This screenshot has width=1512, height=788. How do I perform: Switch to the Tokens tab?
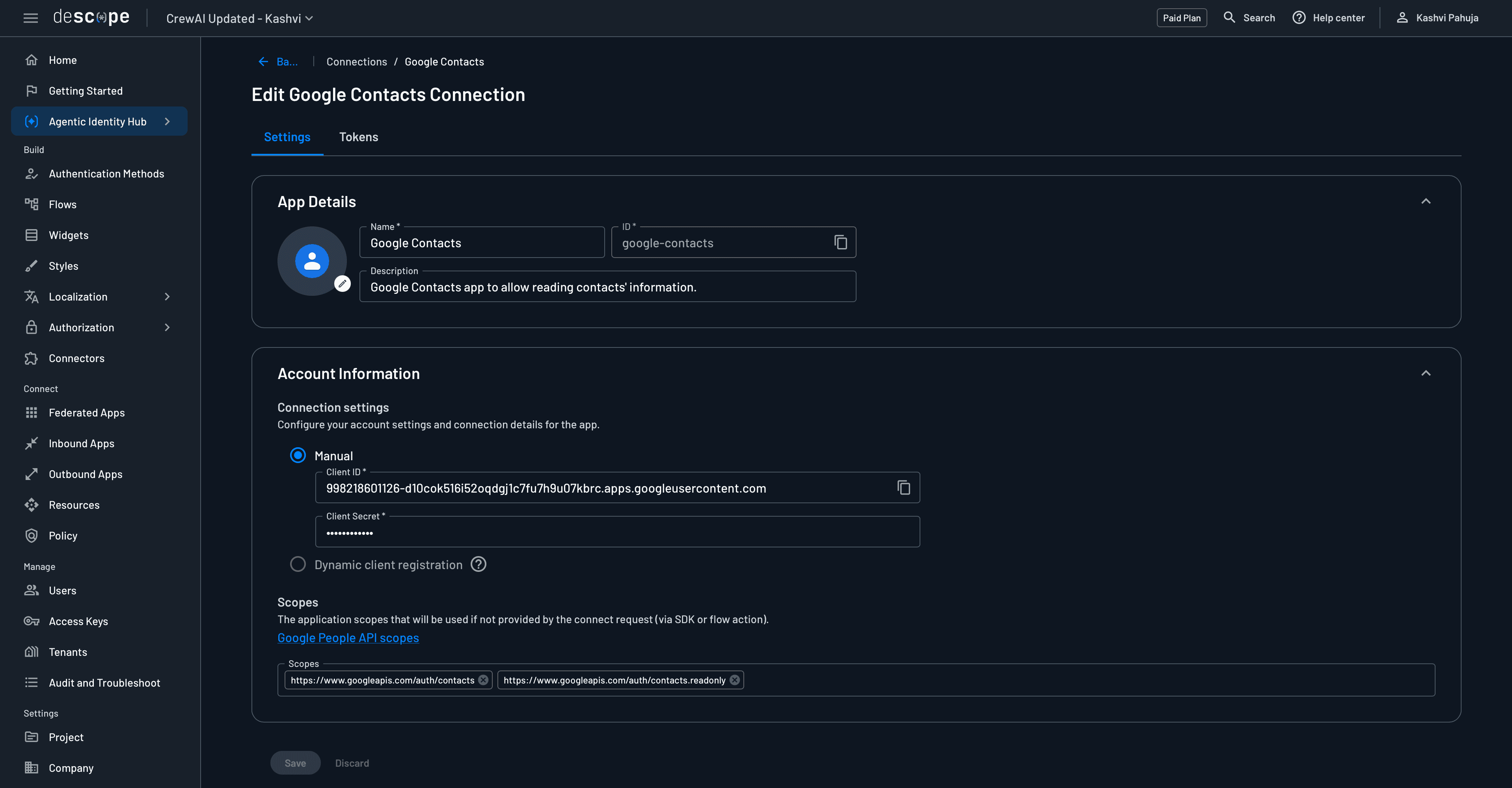(359, 137)
